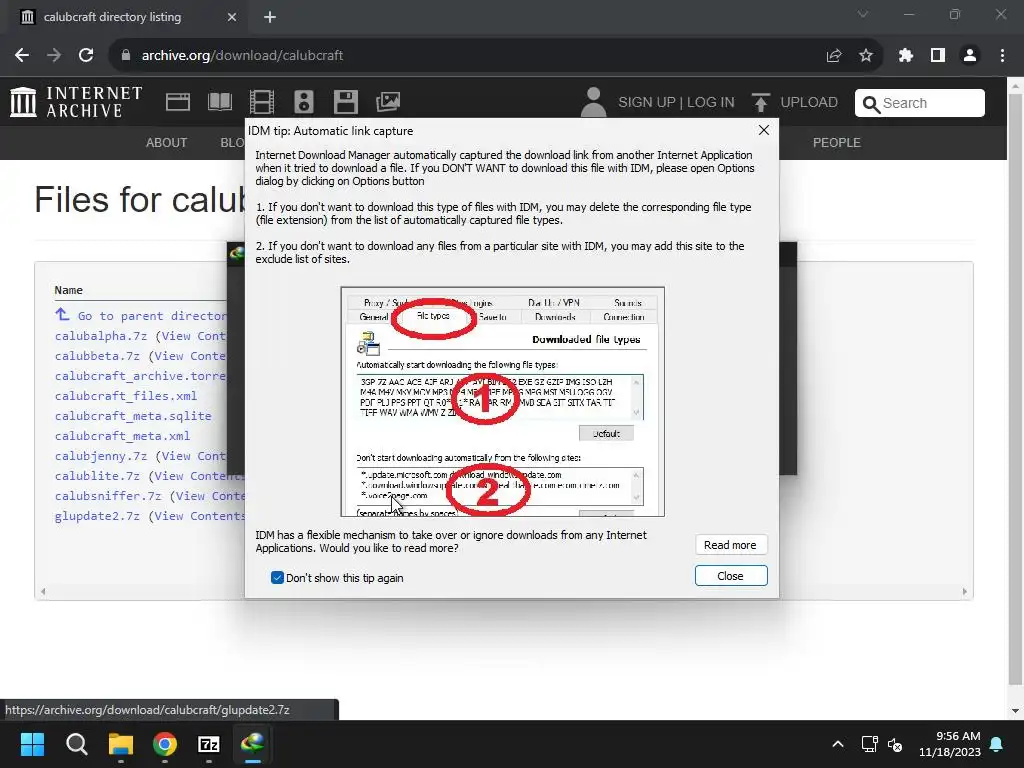Download glupdate2.7z file
The width and height of the screenshot is (1024, 768).
[97, 516]
